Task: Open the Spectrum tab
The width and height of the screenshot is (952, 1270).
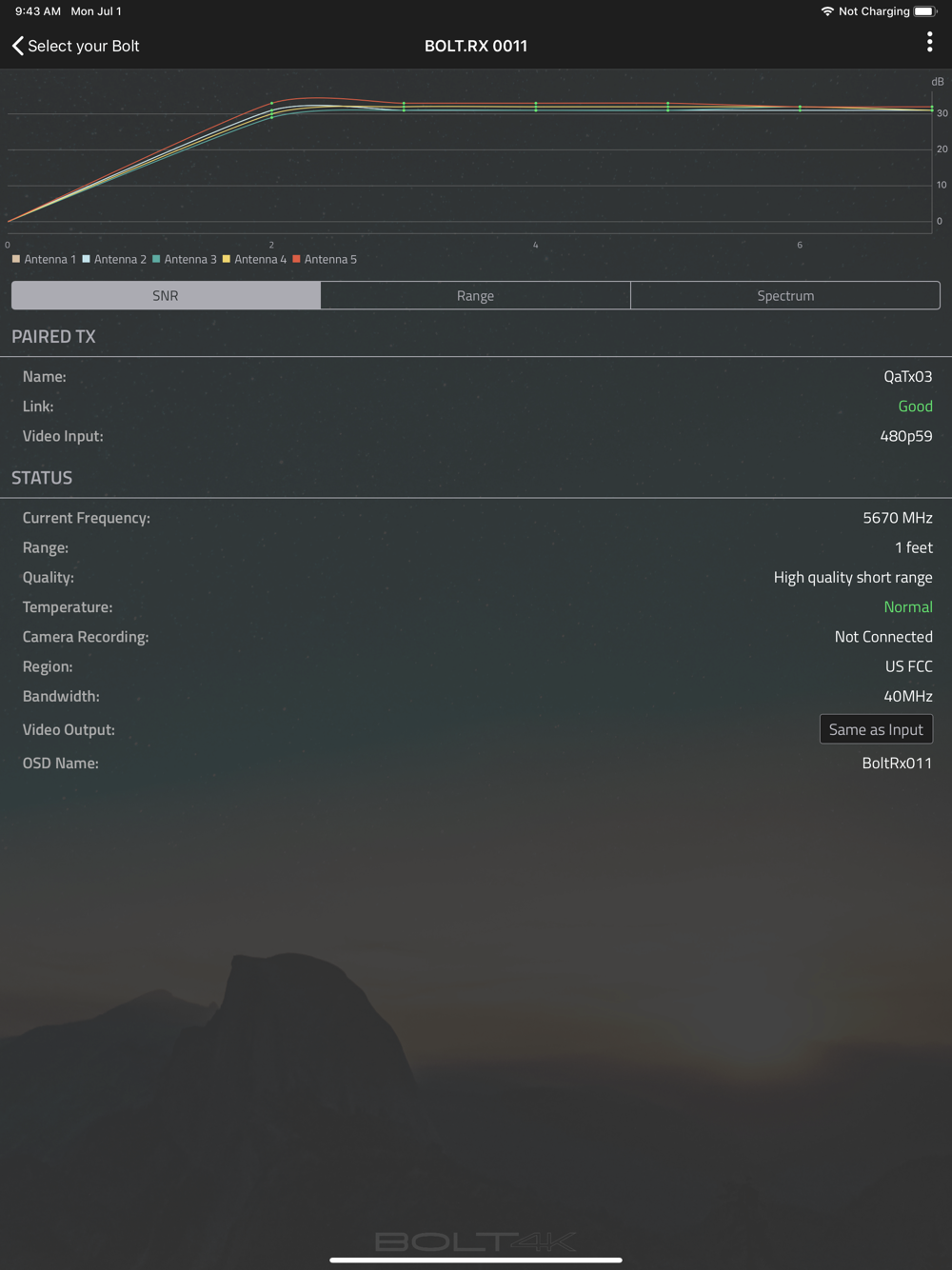Action: coord(785,295)
